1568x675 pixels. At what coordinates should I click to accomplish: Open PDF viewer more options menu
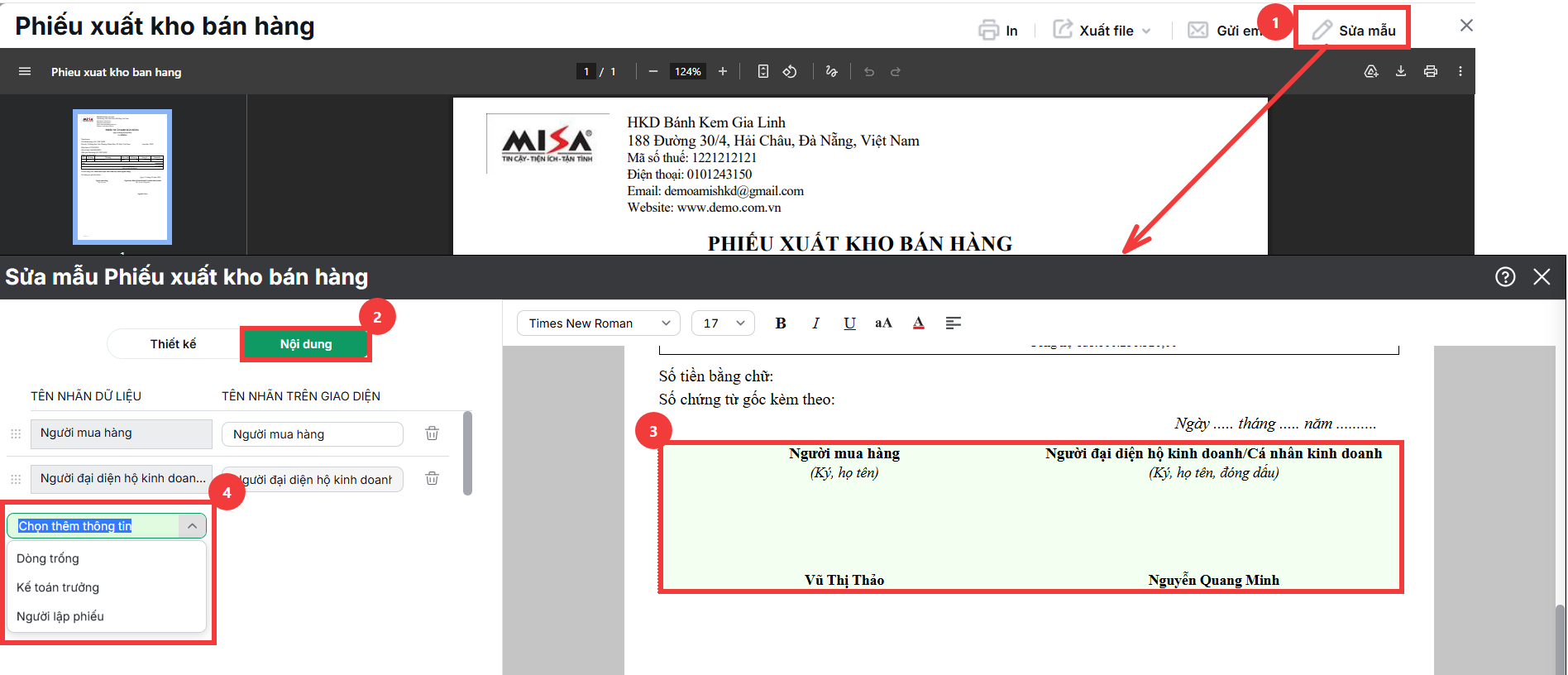coord(1460,71)
